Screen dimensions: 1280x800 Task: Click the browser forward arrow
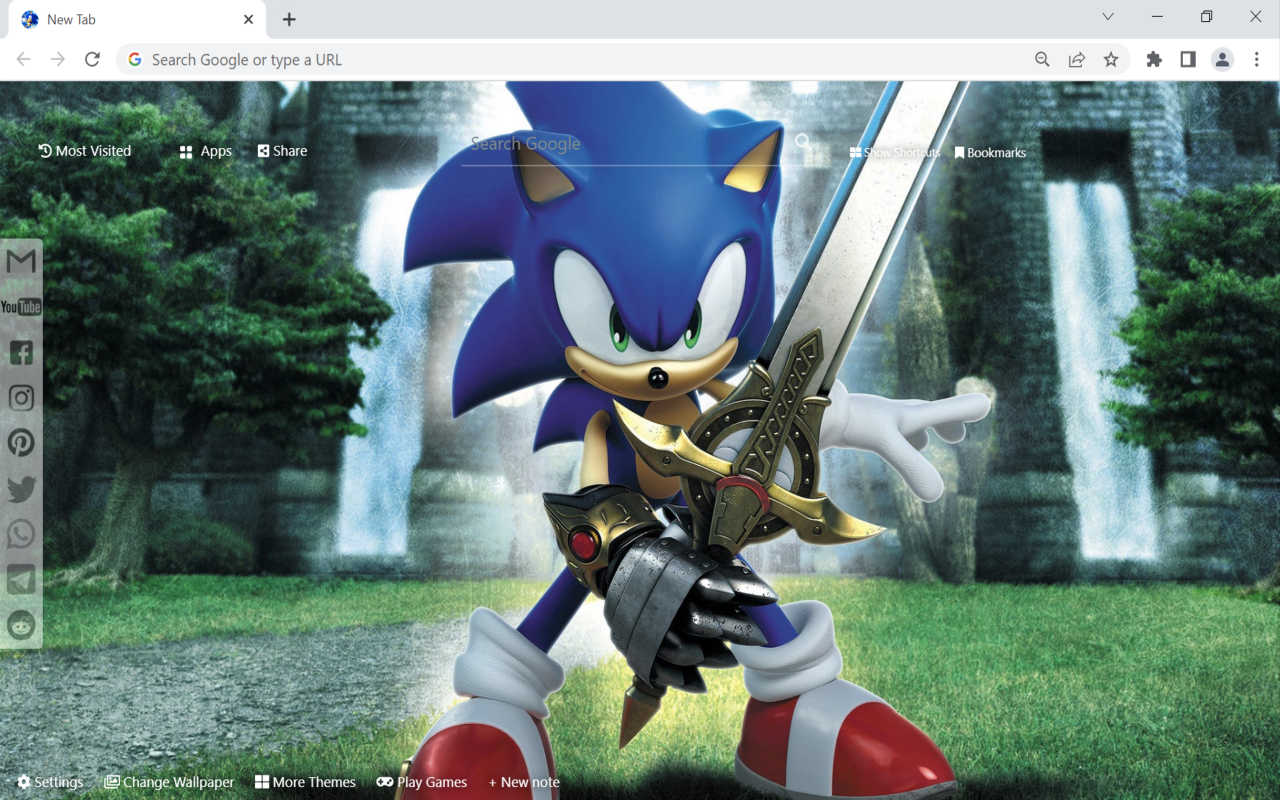pos(58,60)
